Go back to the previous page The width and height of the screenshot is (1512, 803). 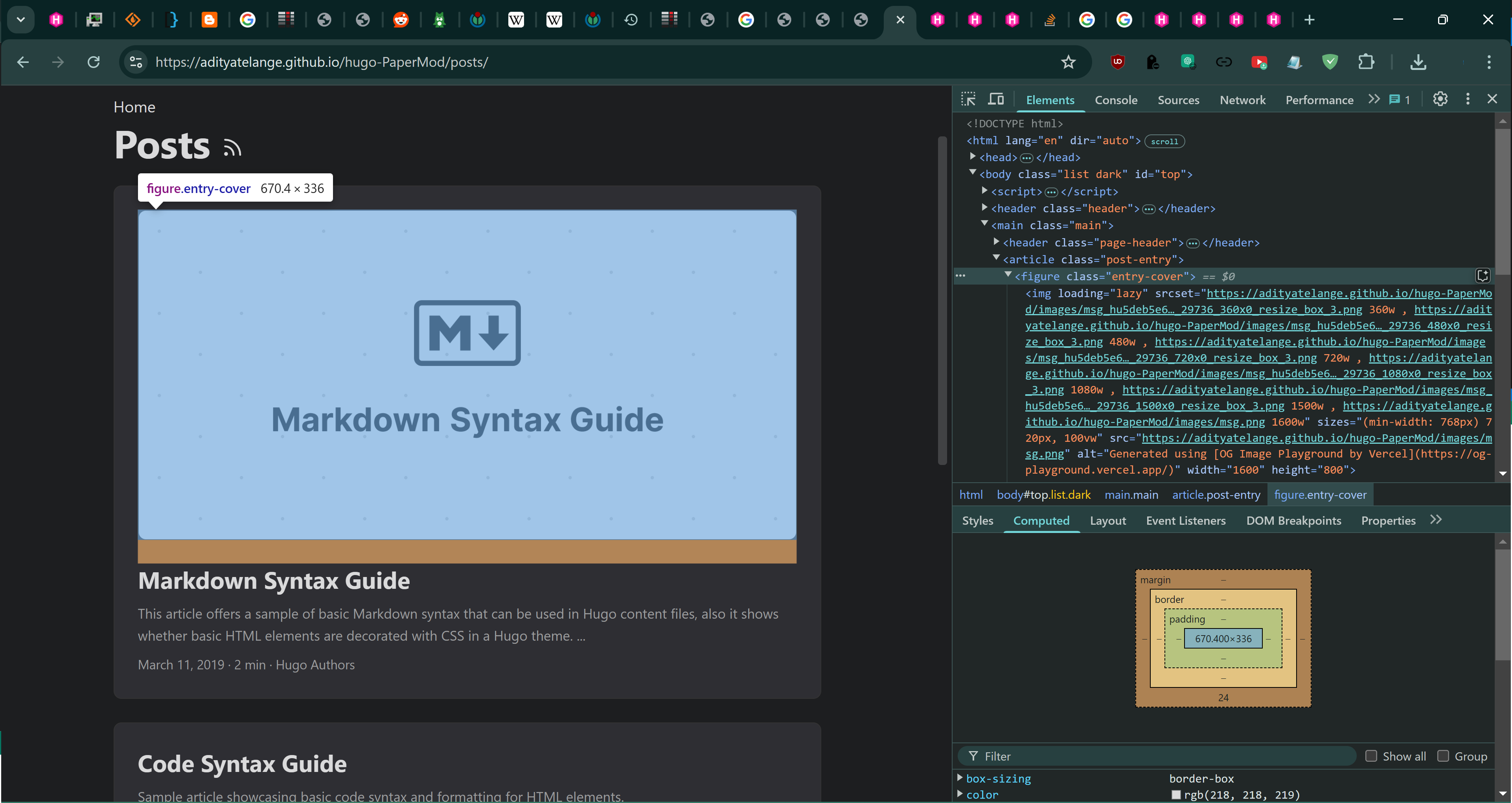point(23,62)
